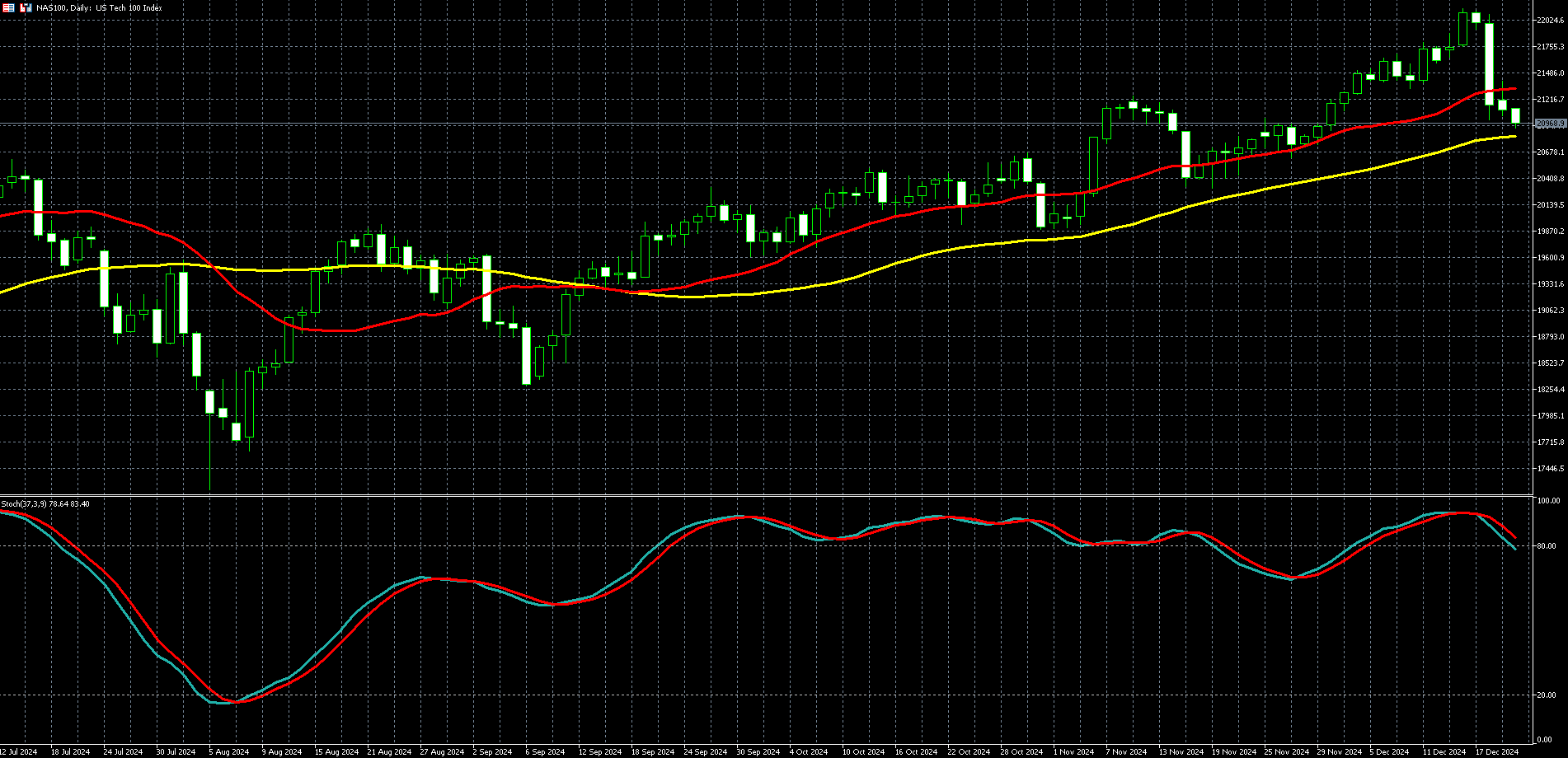Screen dimensions: 1568x758
Task: Click the 9 Aug 2024 date label
Action: pos(281,752)
